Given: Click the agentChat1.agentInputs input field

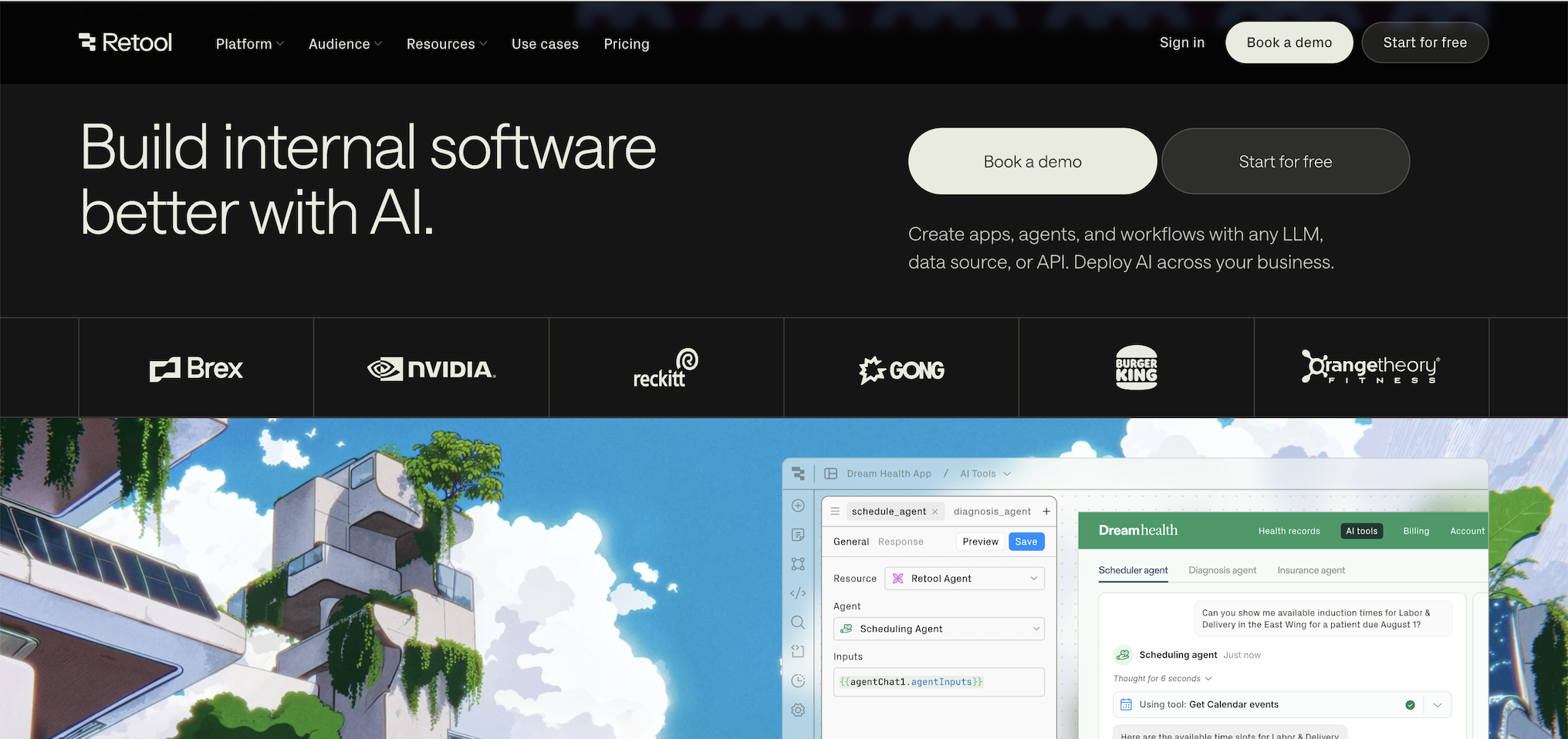Looking at the screenshot, I should [x=939, y=682].
